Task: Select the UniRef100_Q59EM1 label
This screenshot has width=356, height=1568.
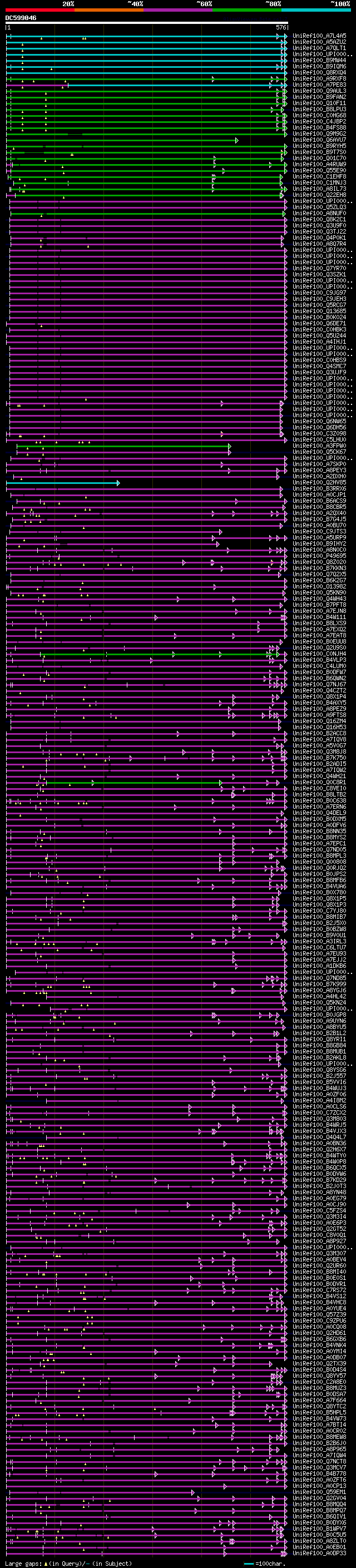Action: (x=319, y=1492)
